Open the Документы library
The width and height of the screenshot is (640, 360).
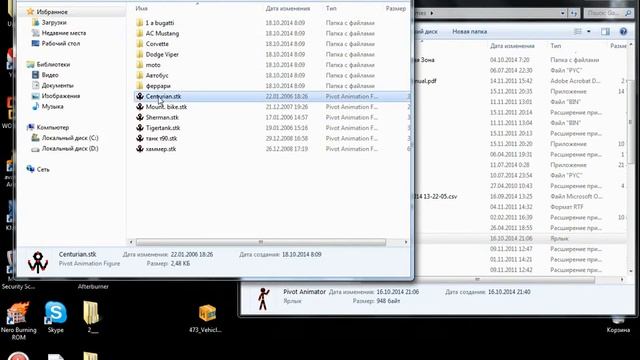pos(58,85)
